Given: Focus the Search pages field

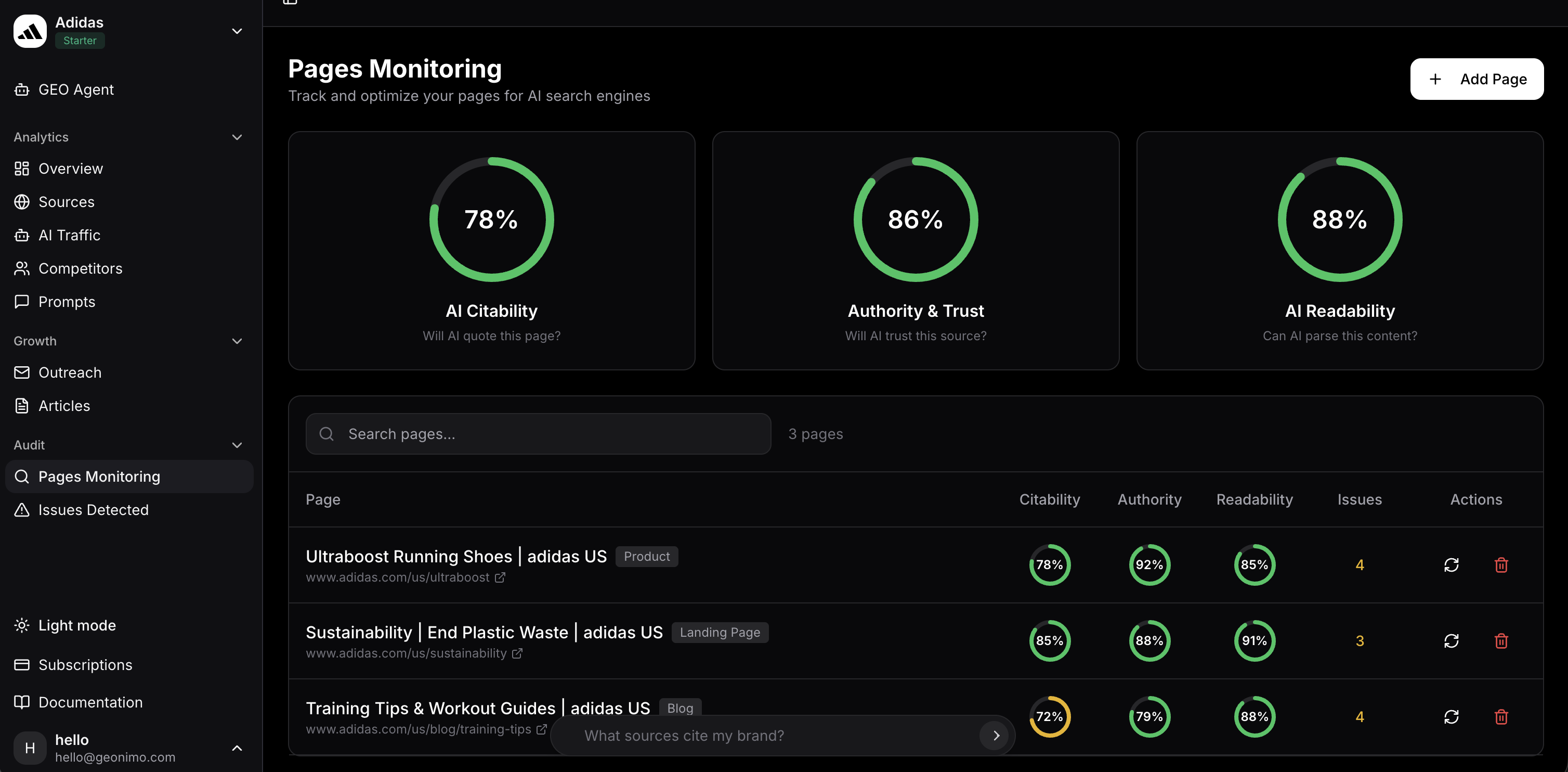Looking at the screenshot, I should click(x=538, y=434).
